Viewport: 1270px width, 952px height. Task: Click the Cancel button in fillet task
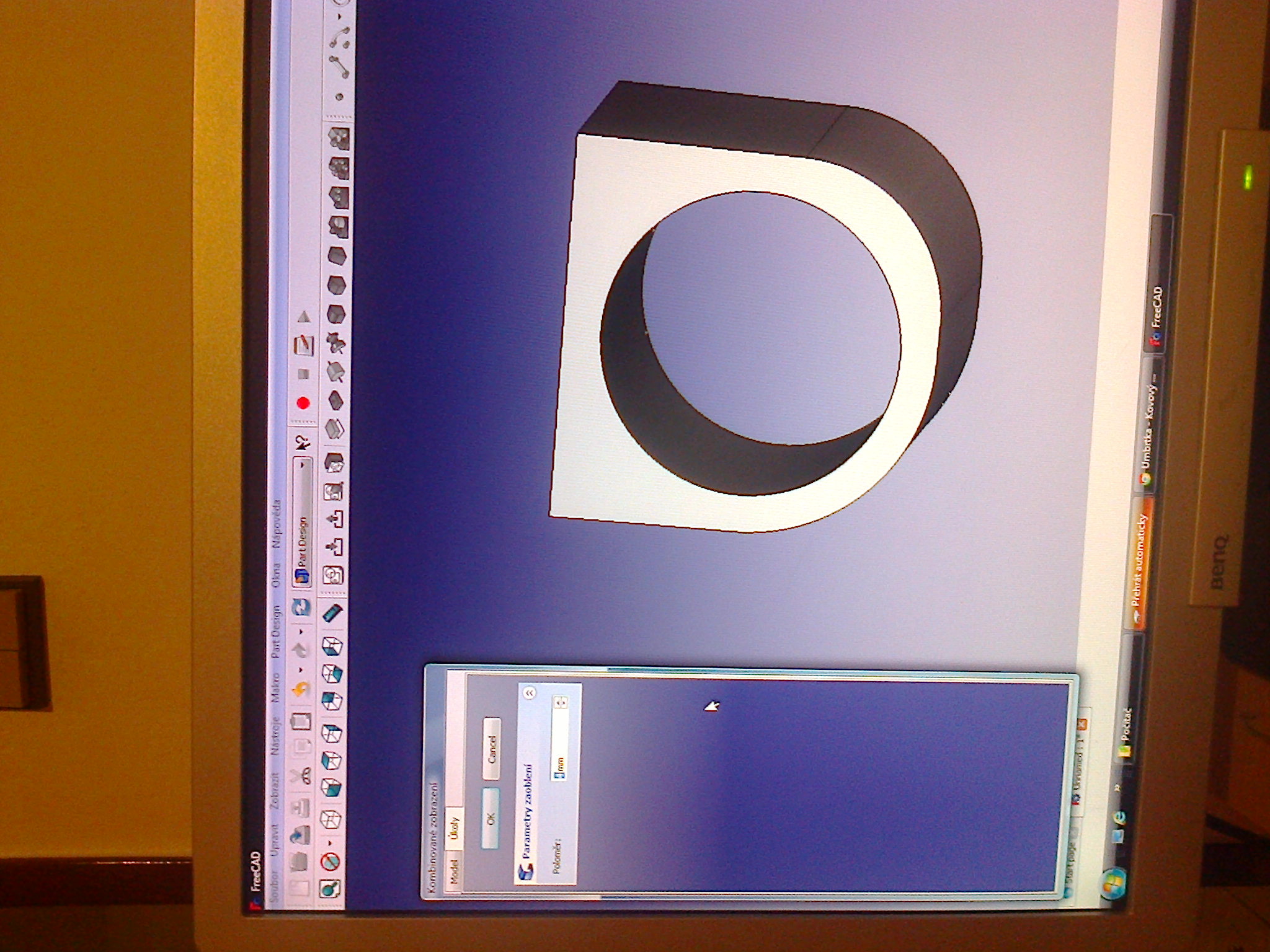[x=491, y=749]
